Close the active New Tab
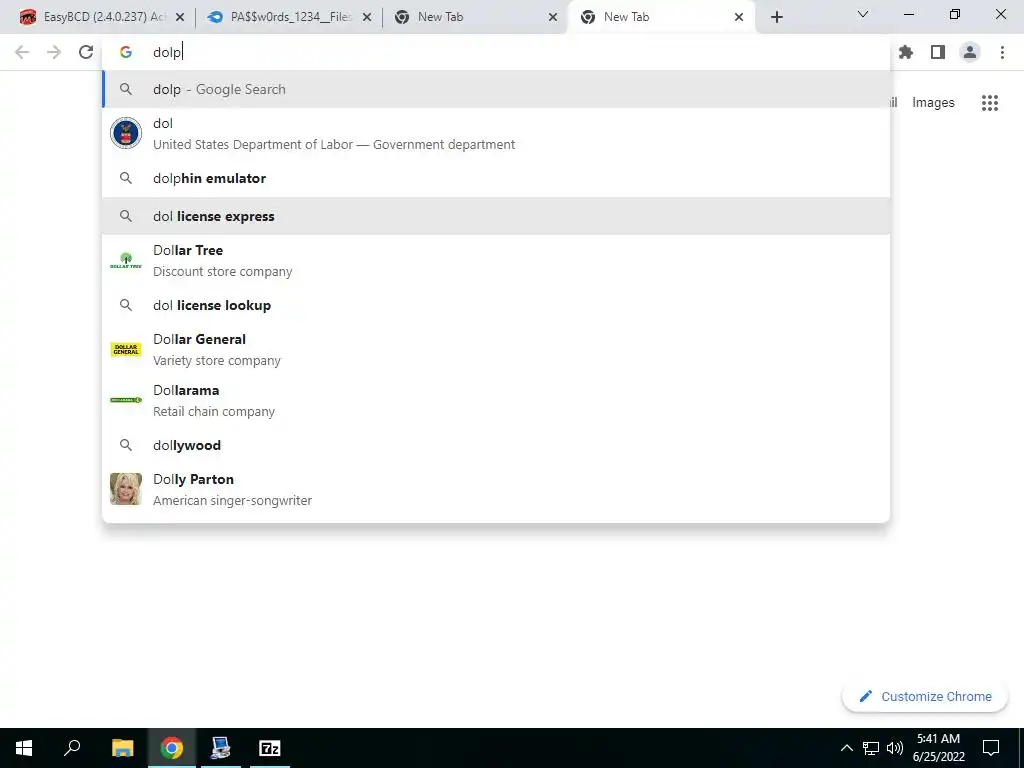Image resolution: width=1024 pixels, height=768 pixels. tap(739, 17)
